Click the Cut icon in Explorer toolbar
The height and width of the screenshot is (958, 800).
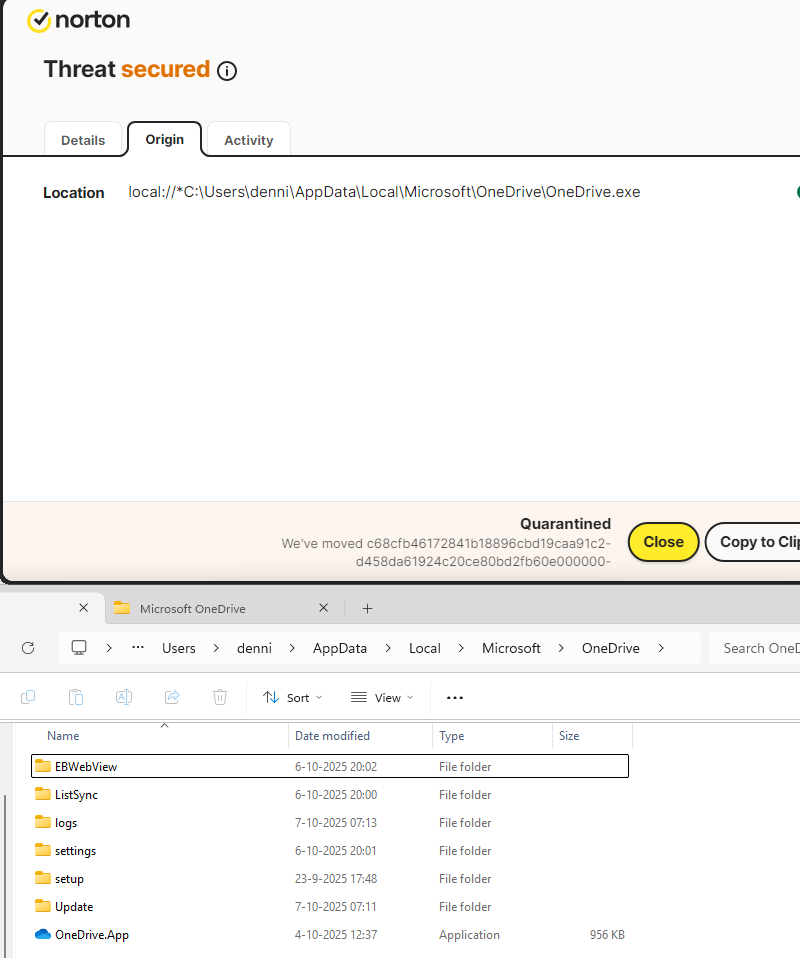coord(28,697)
